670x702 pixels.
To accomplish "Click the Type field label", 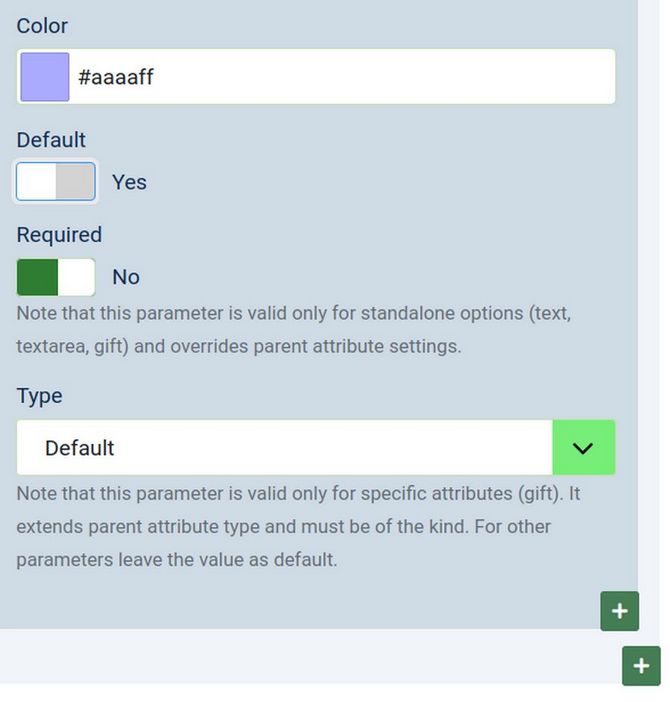I will [39, 396].
